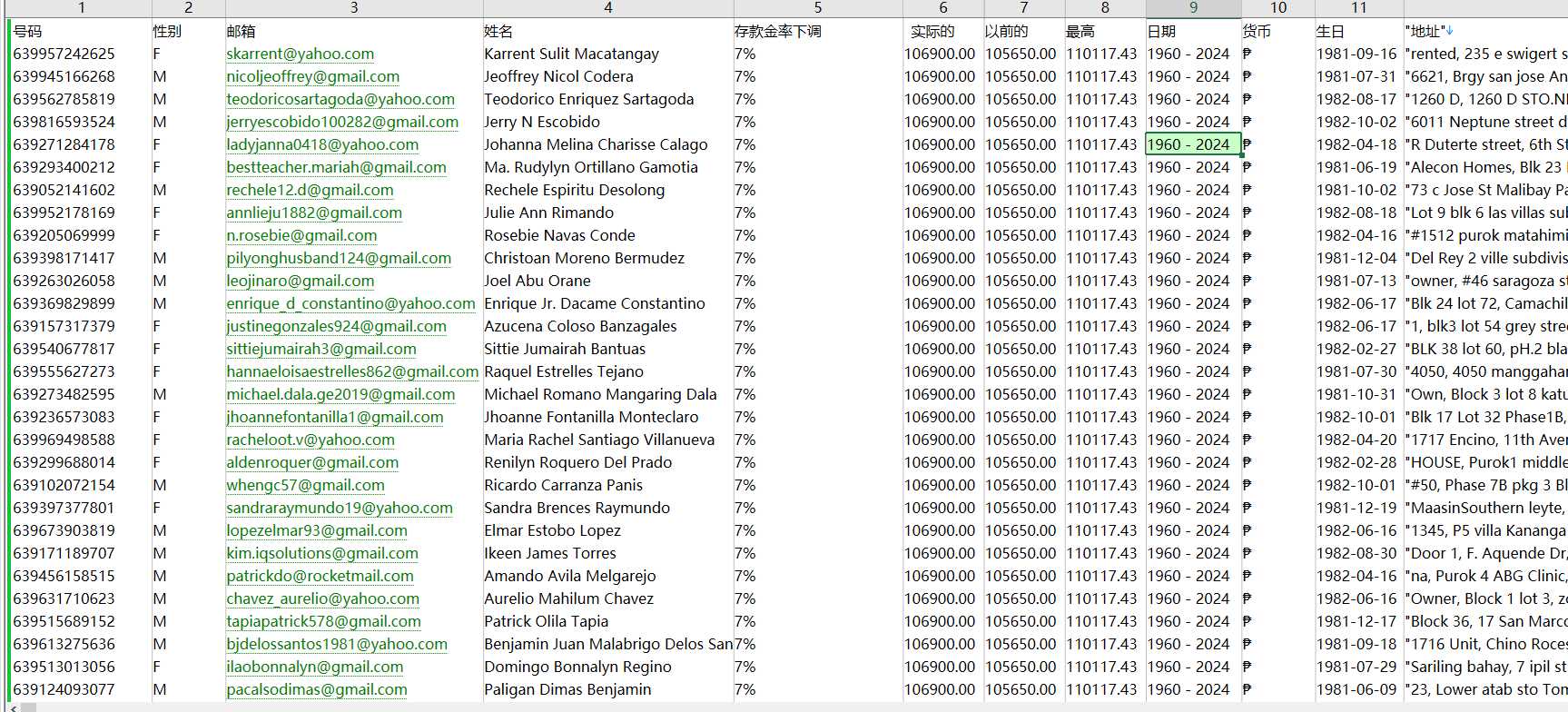This screenshot has height=712, width=1568.
Task: Open the skarrent@yahoo.com email link
Action: click(x=301, y=54)
